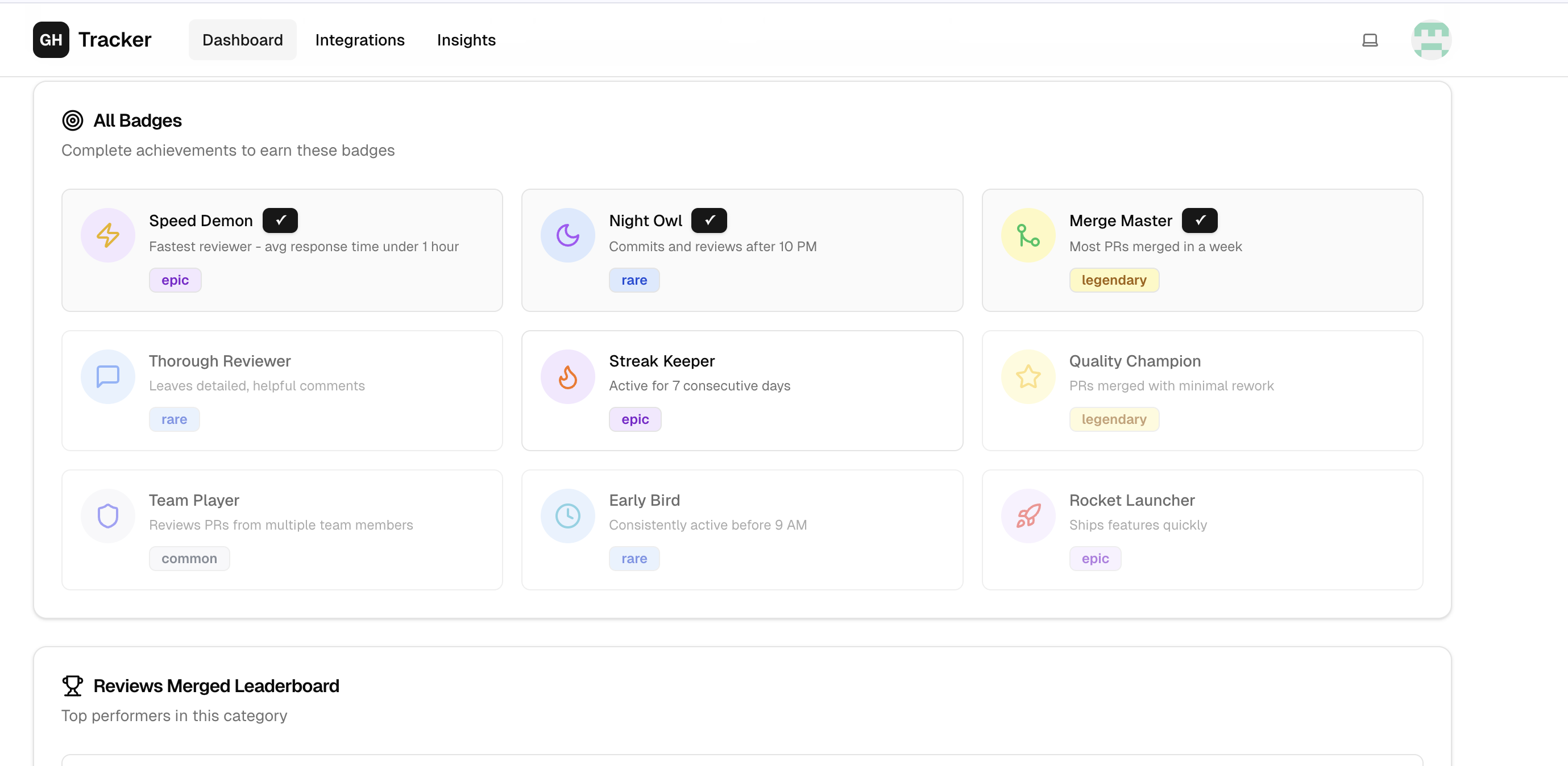Screen dimensions: 1568x766
Task: Open the Insights tab
Action: (x=466, y=40)
